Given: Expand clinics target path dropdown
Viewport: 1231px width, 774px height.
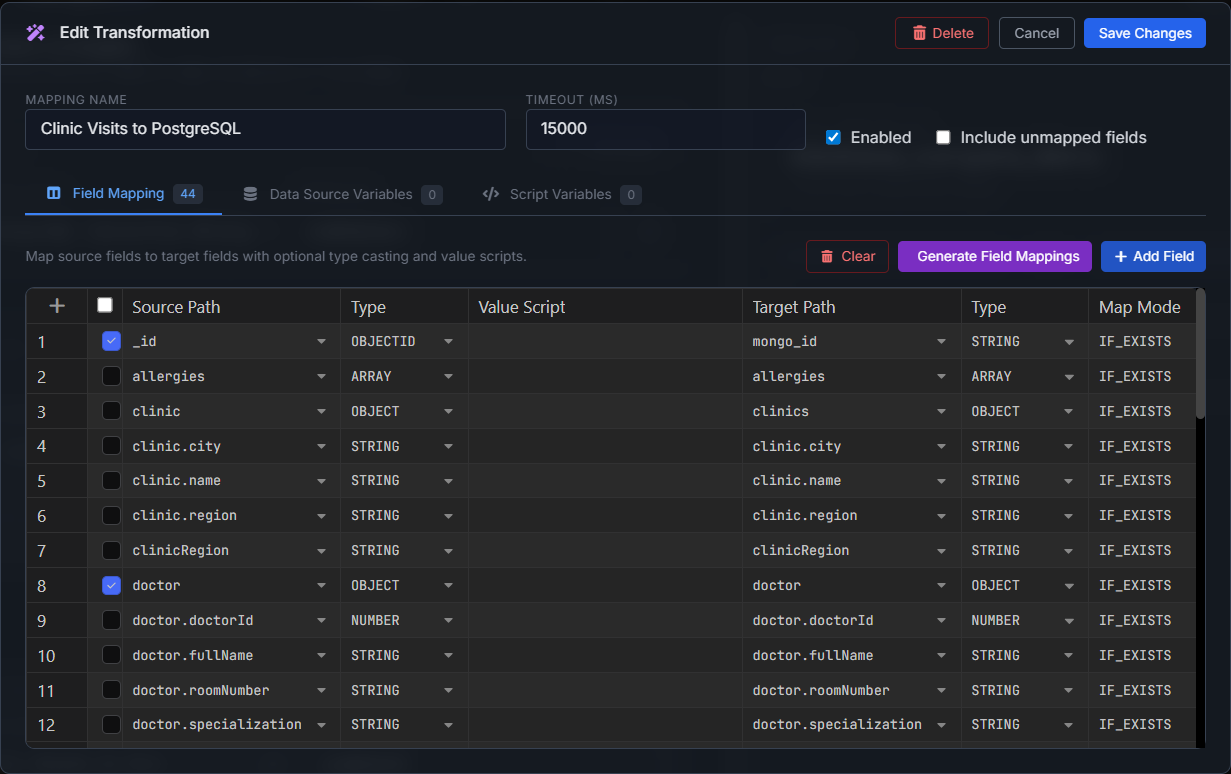Looking at the screenshot, I should [941, 412].
